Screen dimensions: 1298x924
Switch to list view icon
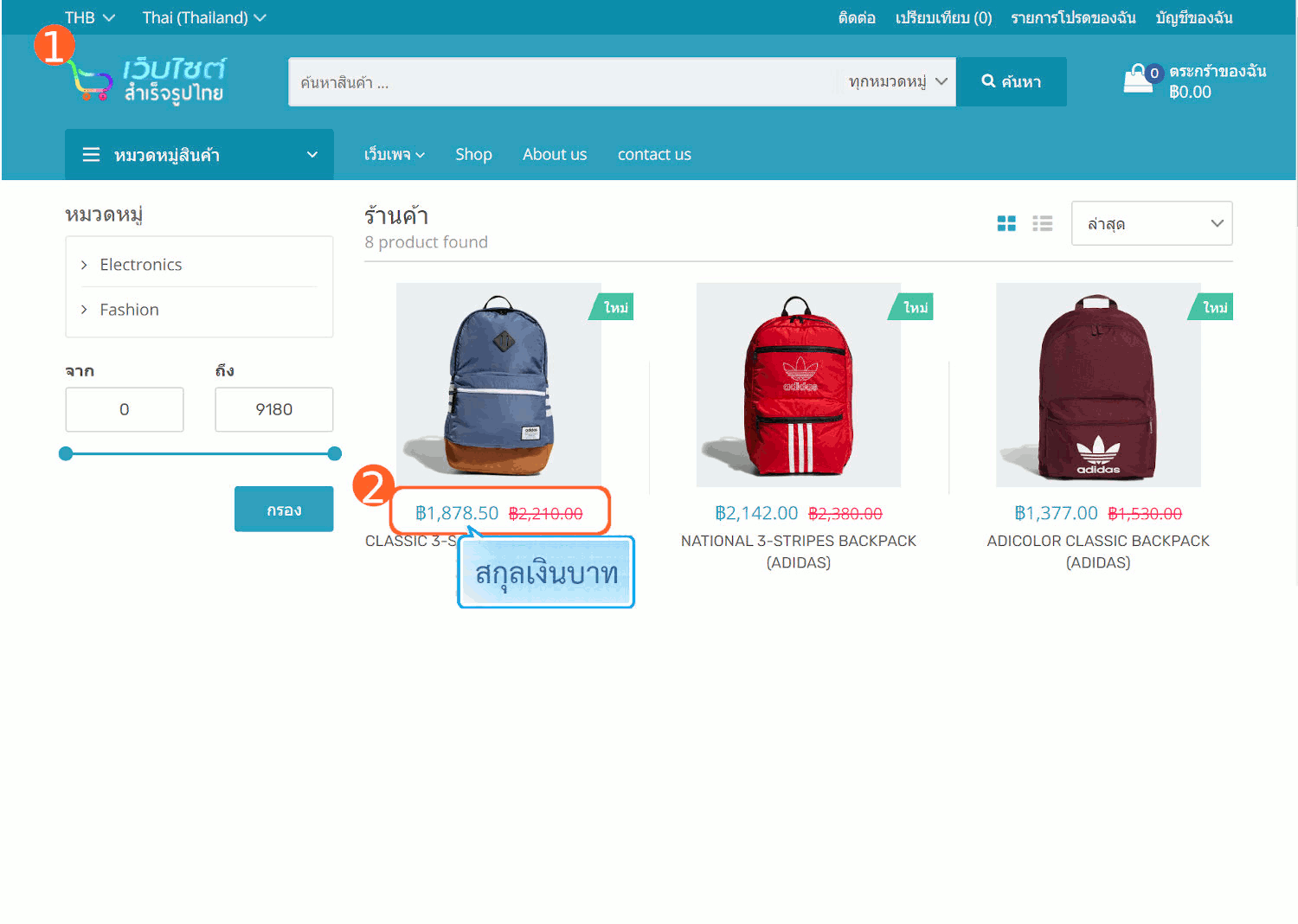coord(1043,223)
